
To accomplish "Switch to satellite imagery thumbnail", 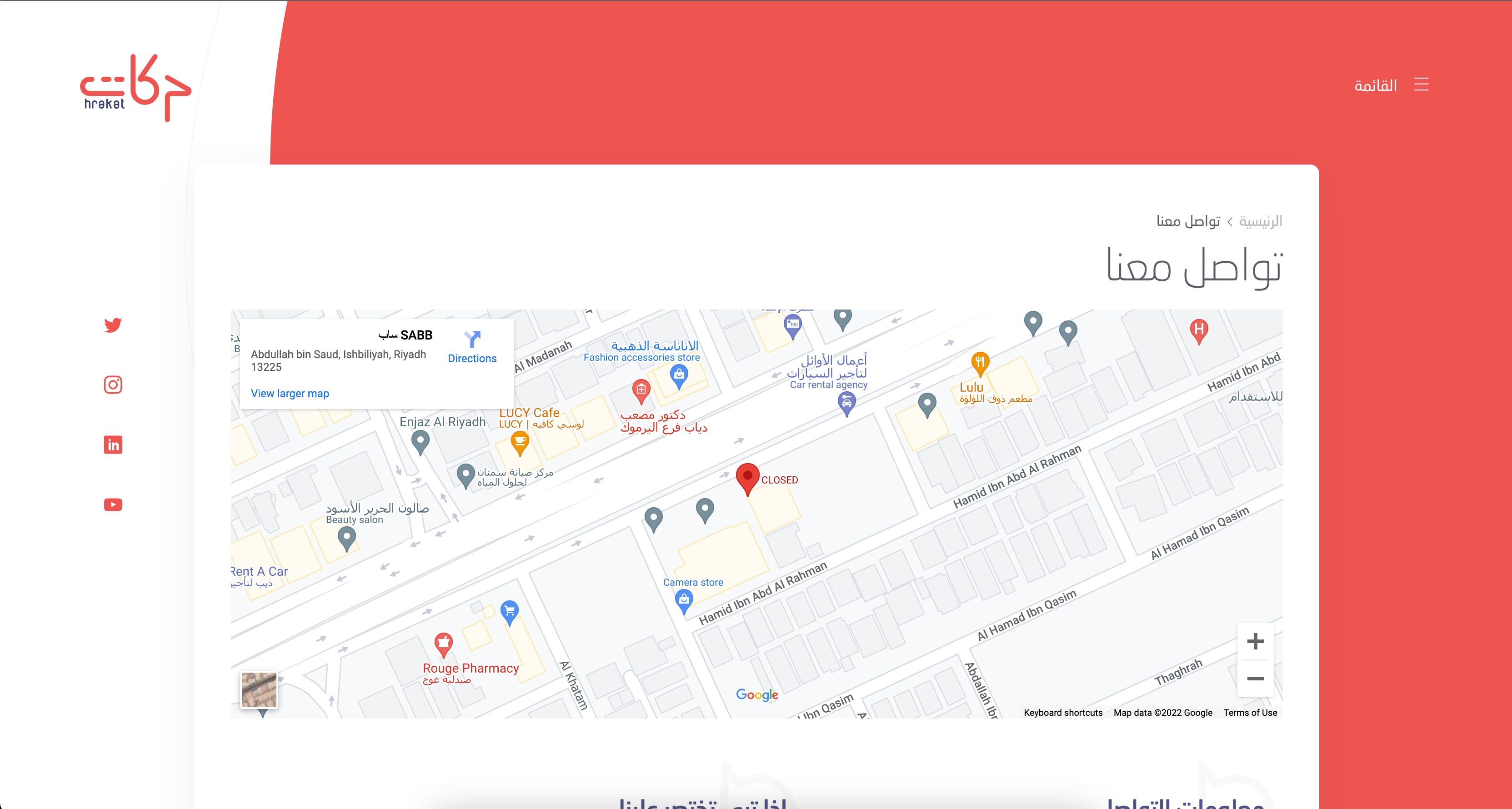I will (x=259, y=690).
